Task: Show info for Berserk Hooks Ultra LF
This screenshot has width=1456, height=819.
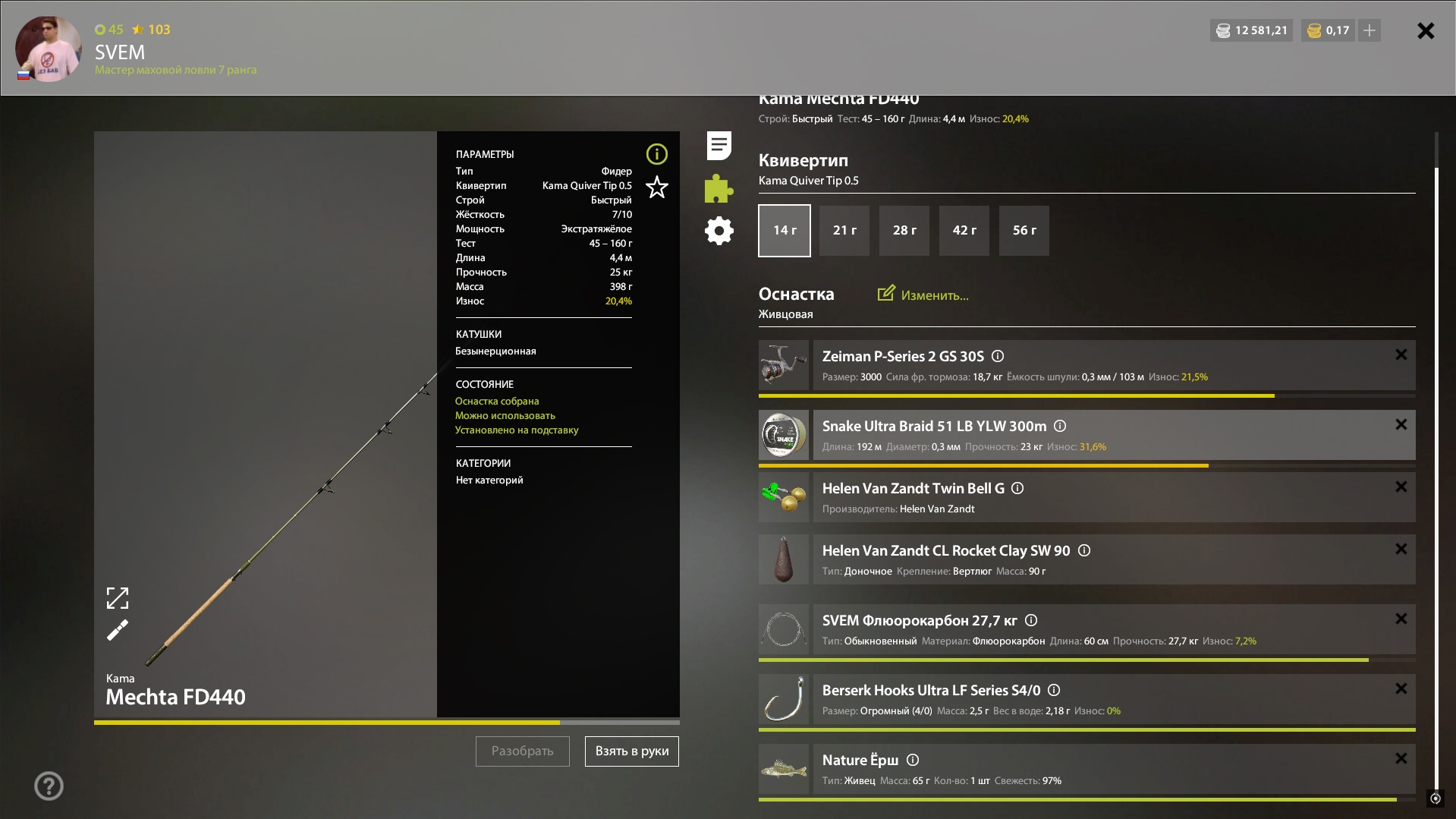Action: tap(1054, 690)
